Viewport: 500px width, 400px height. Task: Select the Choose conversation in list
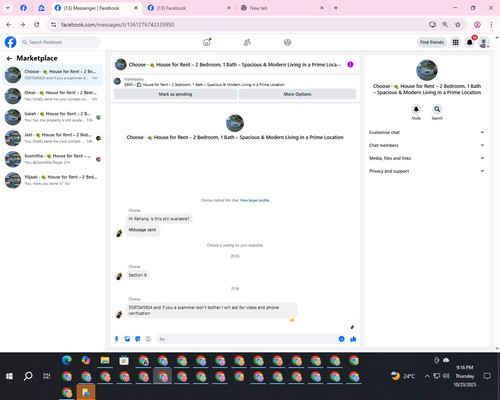pos(53,75)
